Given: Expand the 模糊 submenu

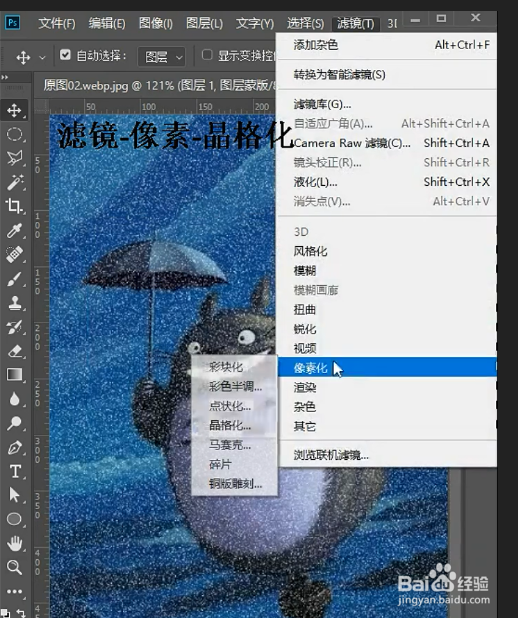Looking at the screenshot, I should tap(387, 271).
